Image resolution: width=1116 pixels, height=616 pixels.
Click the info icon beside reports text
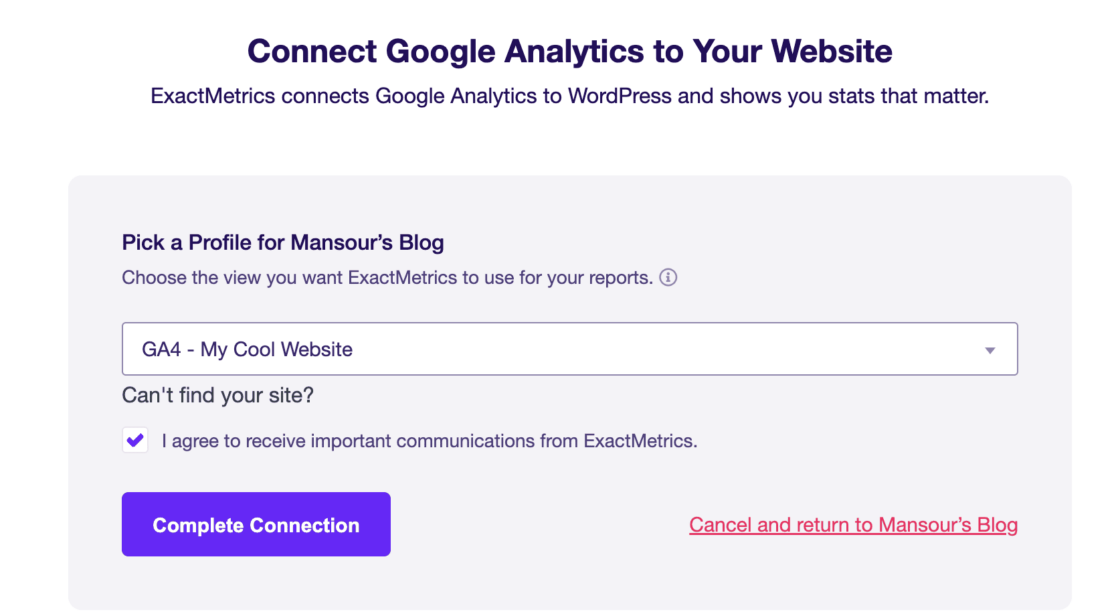668,277
